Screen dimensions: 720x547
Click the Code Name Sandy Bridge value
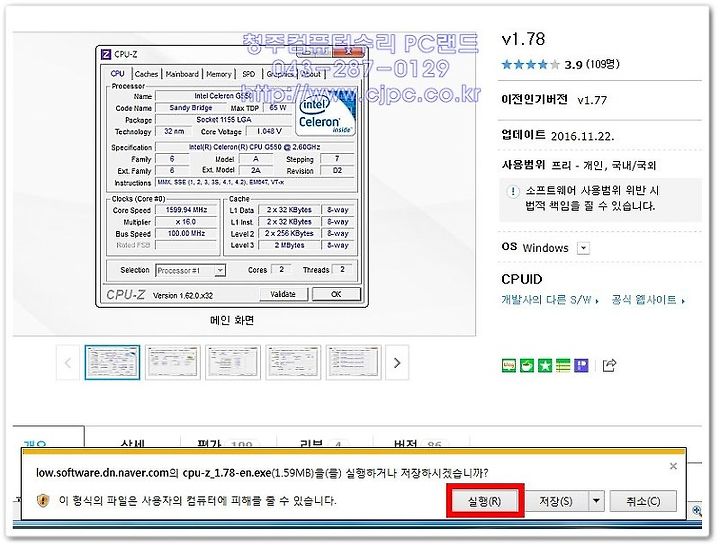(x=191, y=108)
